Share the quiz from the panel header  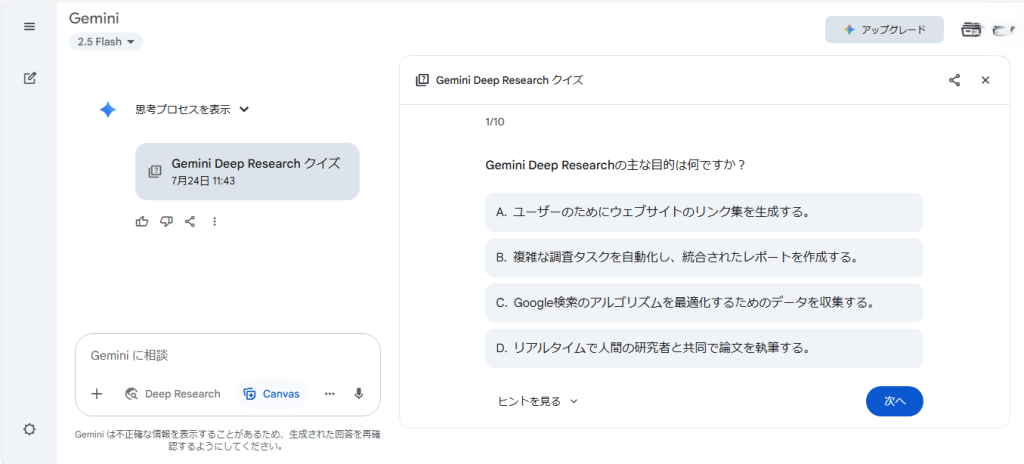click(x=954, y=80)
